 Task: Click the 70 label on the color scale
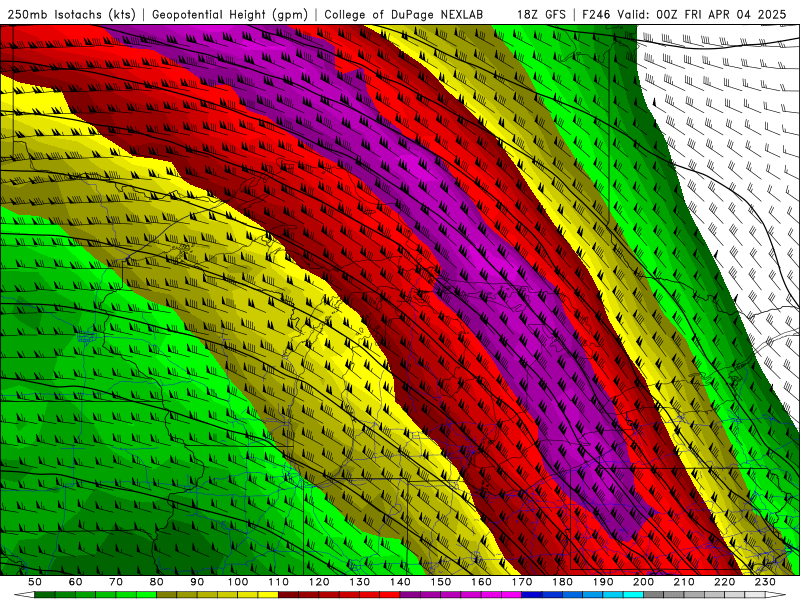pyautogui.click(x=116, y=582)
